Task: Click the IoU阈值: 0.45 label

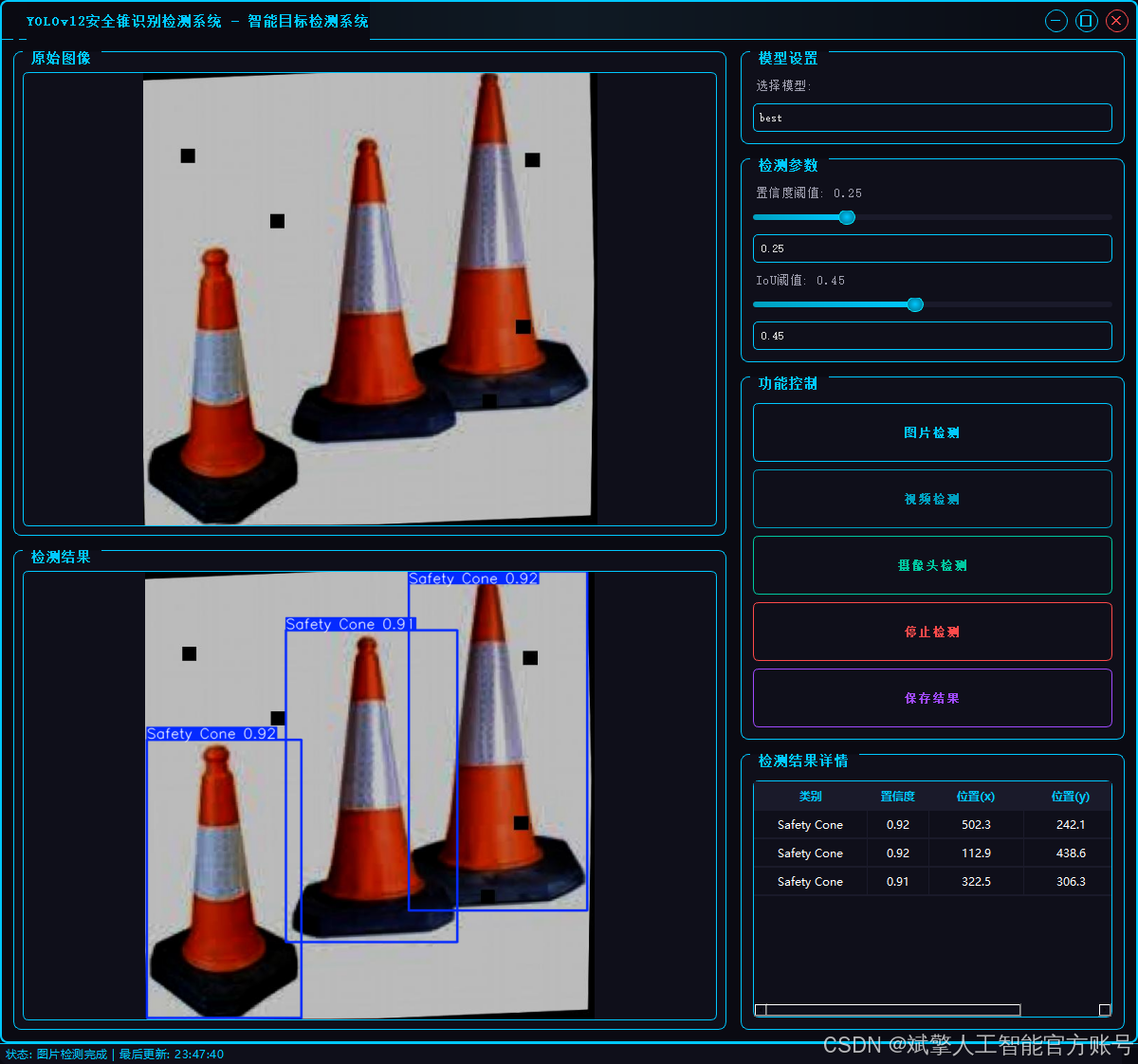Action: point(800,281)
